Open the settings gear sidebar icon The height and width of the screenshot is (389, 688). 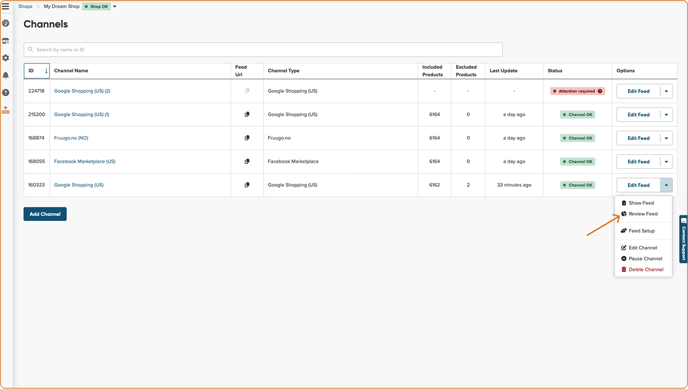(6, 58)
